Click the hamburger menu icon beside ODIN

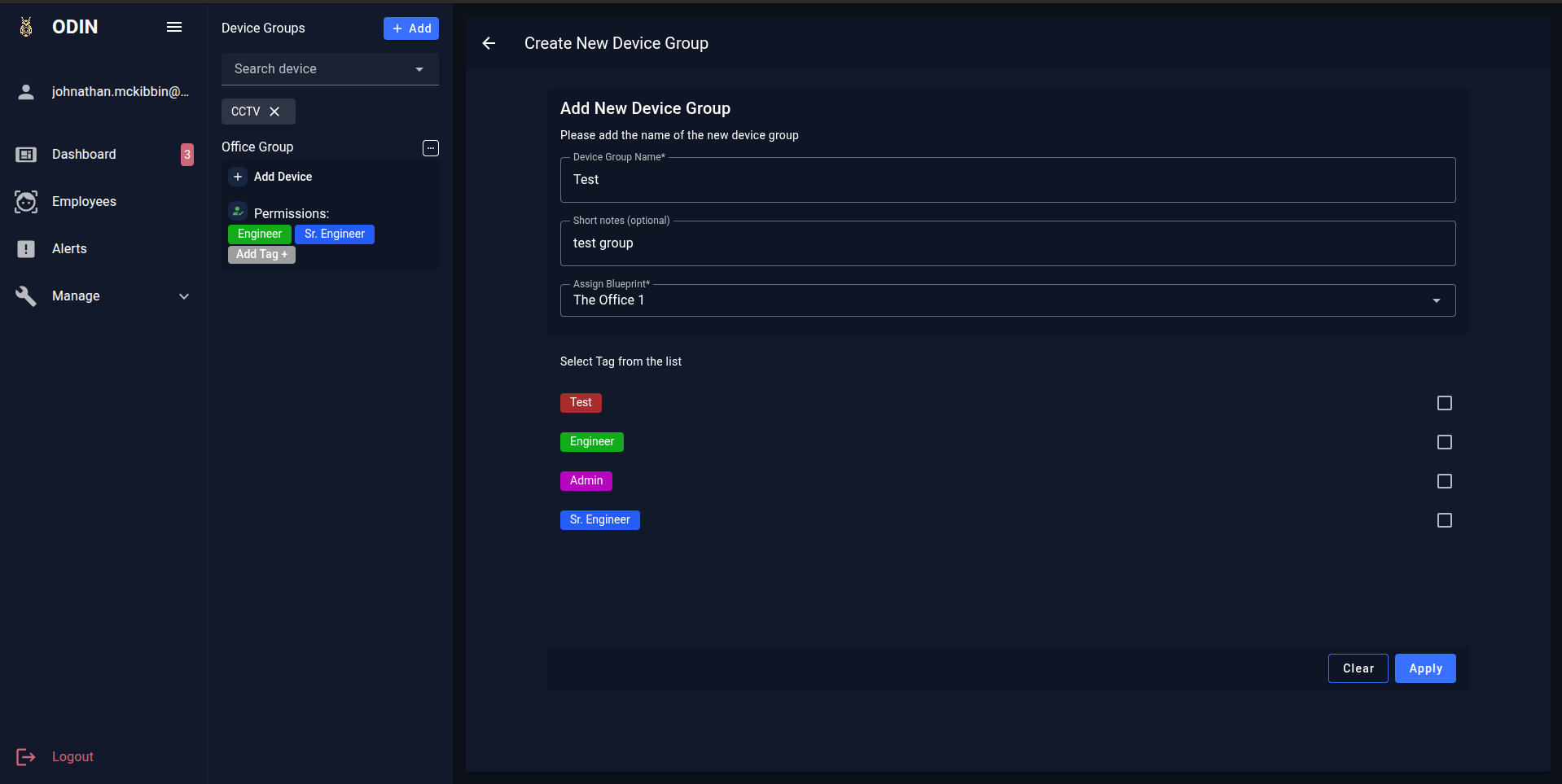point(173,27)
